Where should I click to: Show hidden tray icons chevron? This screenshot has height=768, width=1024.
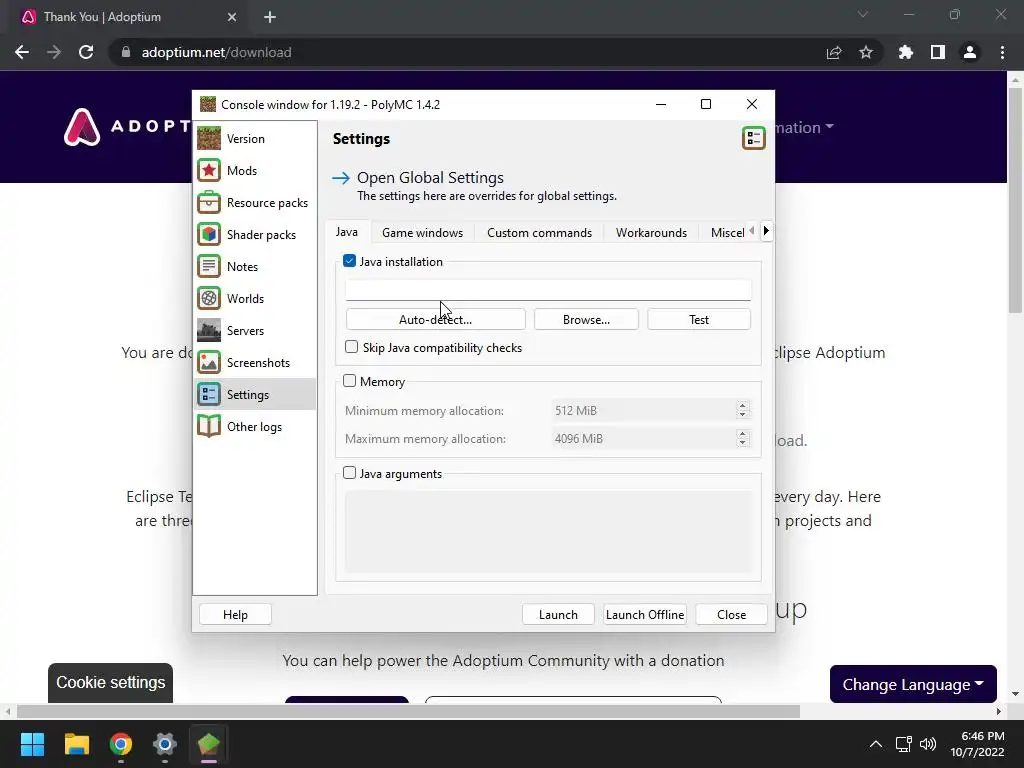pos(876,744)
